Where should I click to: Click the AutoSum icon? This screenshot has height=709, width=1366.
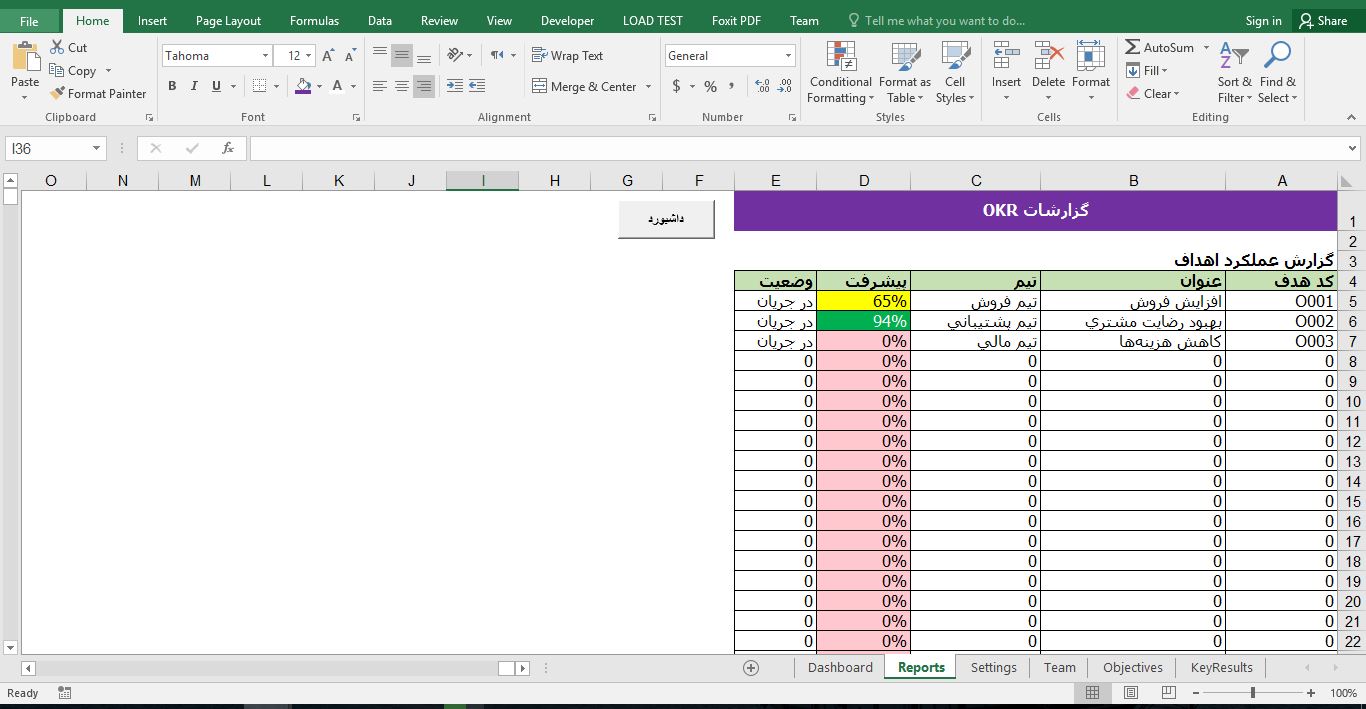[1135, 47]
